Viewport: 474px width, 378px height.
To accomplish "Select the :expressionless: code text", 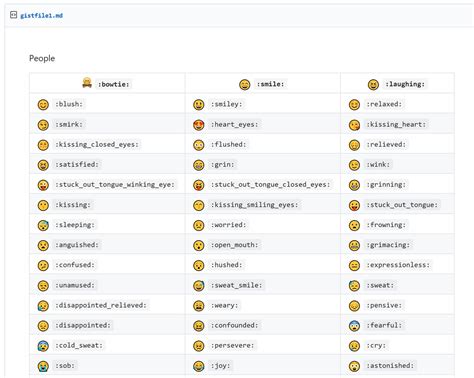I will (398, 265).
